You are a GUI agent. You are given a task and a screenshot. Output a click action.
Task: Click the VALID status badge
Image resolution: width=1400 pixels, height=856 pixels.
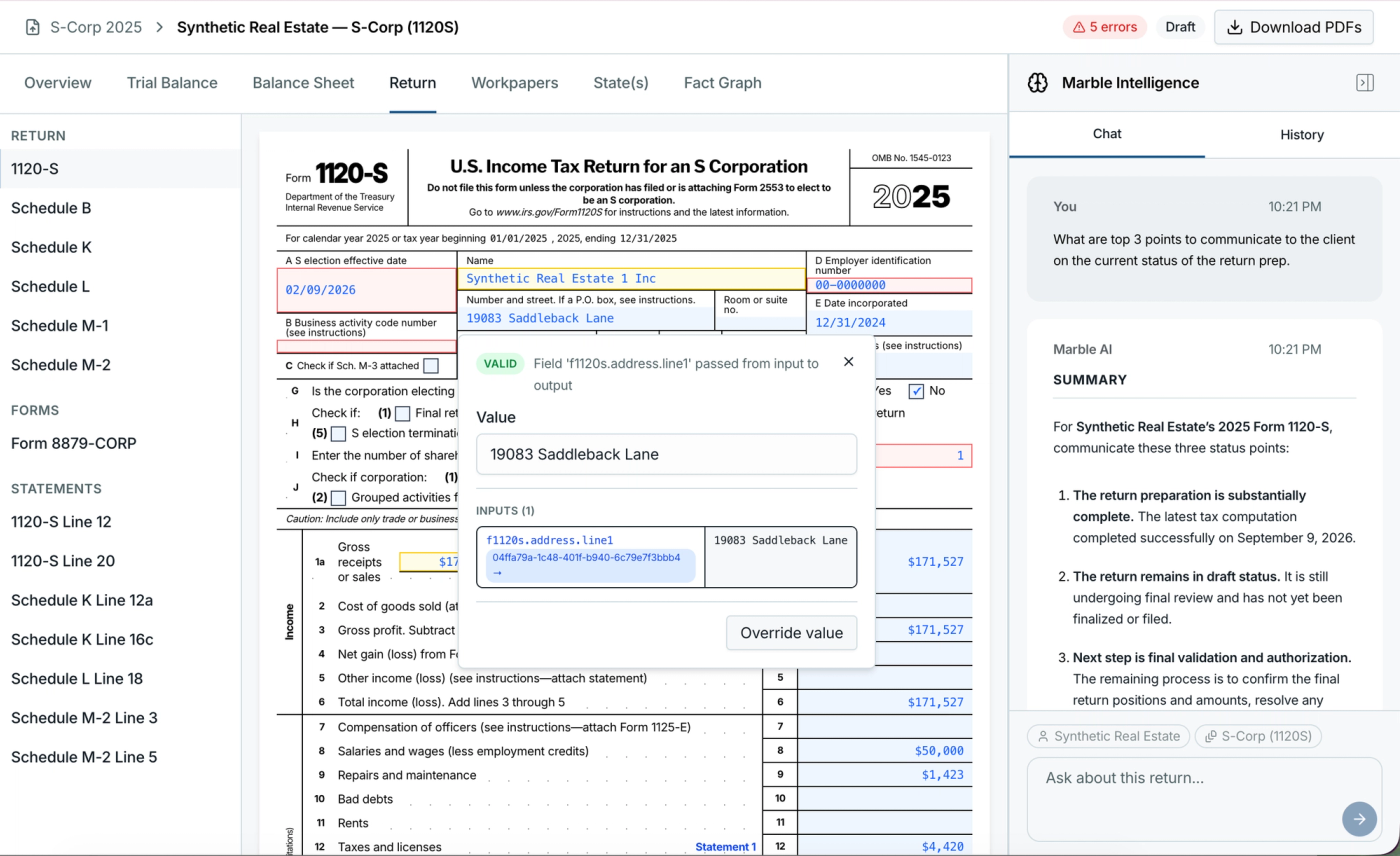coord(500,364)
